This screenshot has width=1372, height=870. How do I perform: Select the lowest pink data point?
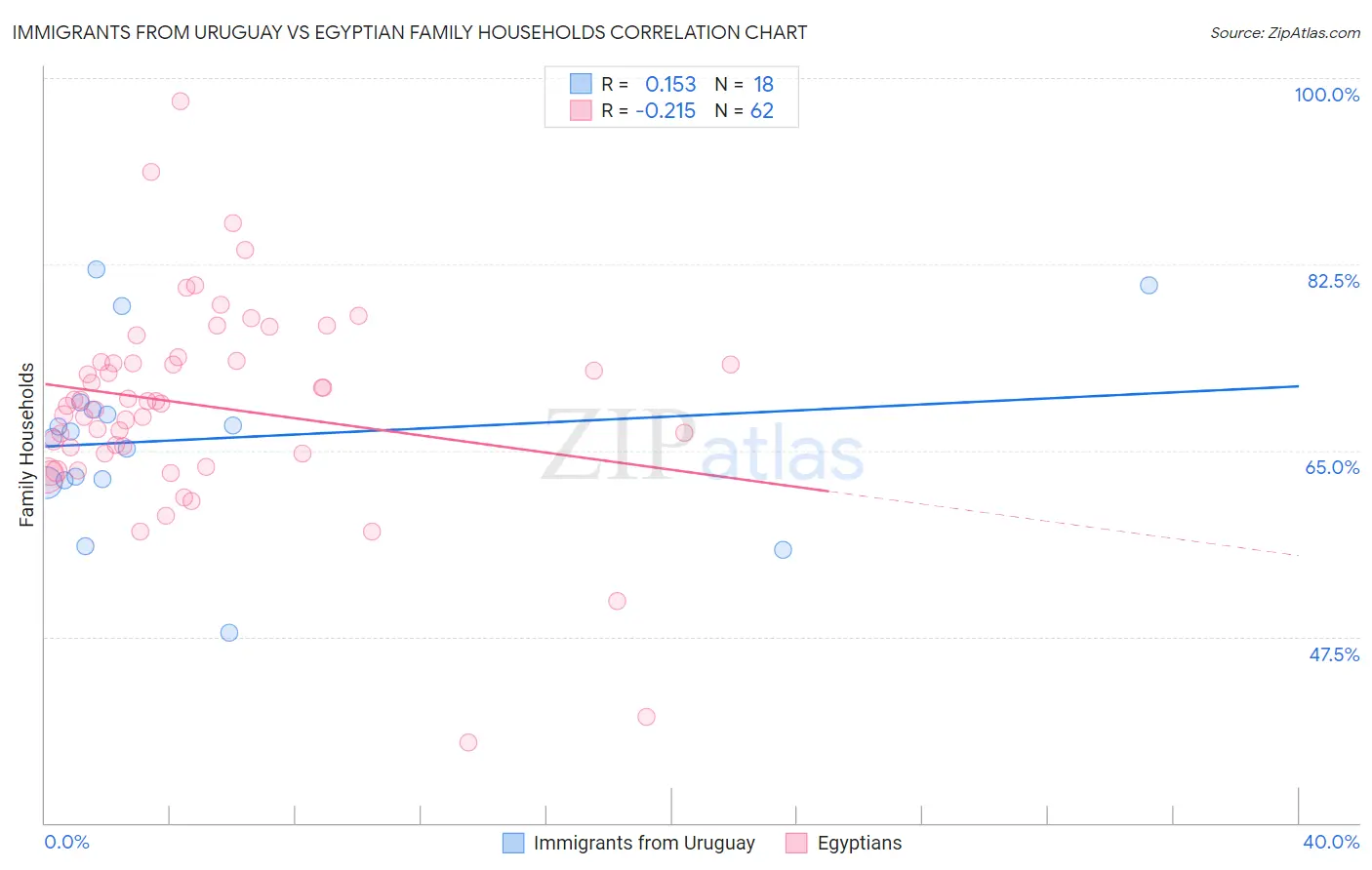[x=467, y=742]
